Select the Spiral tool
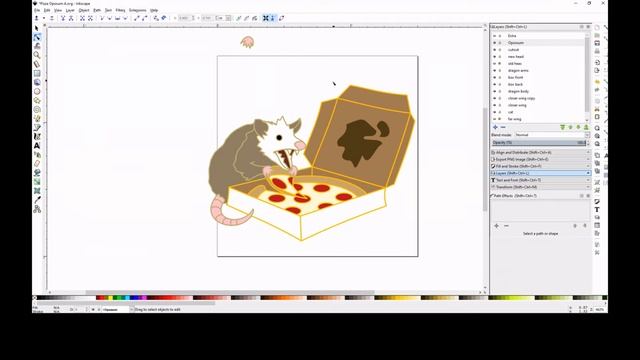The width and height of the screenshot is (640, 360). click(x=37, y=109)
